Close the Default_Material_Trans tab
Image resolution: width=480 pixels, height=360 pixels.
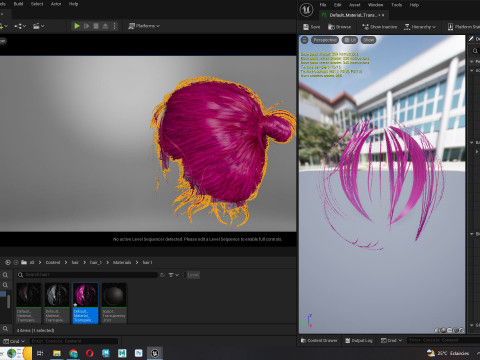pos(383,15)
